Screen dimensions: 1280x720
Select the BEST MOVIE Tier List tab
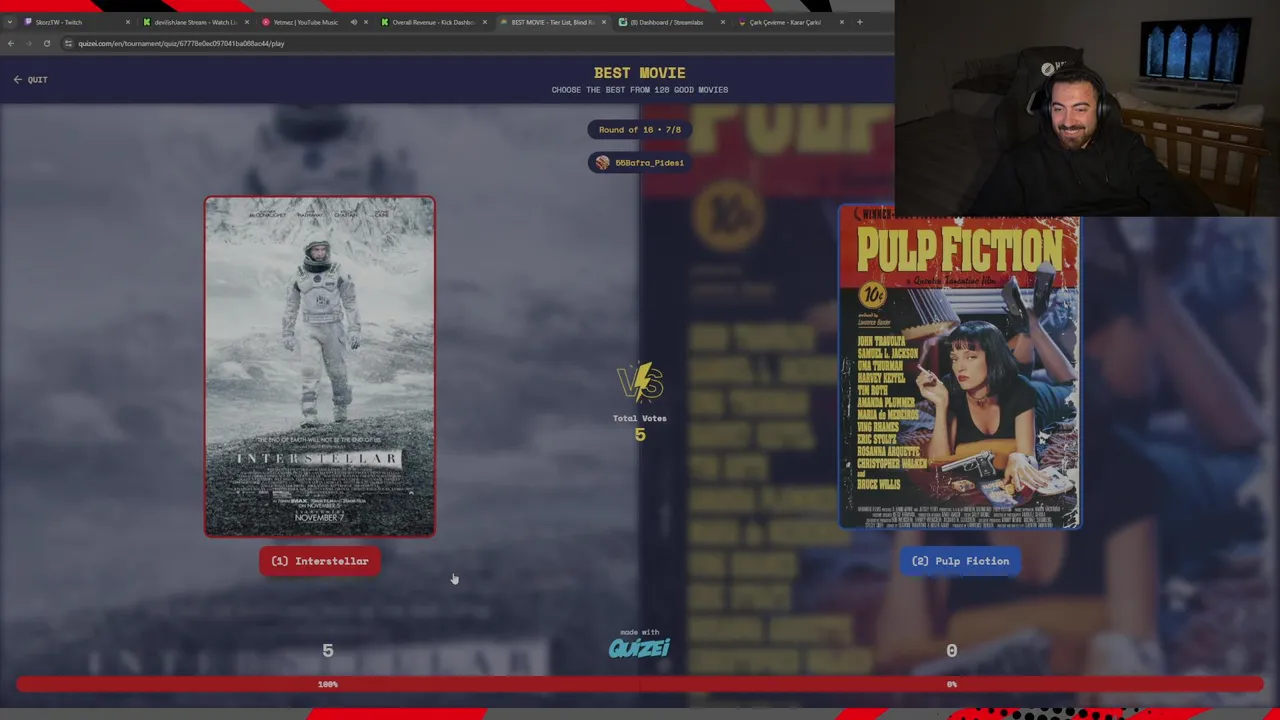coord(552,22)
